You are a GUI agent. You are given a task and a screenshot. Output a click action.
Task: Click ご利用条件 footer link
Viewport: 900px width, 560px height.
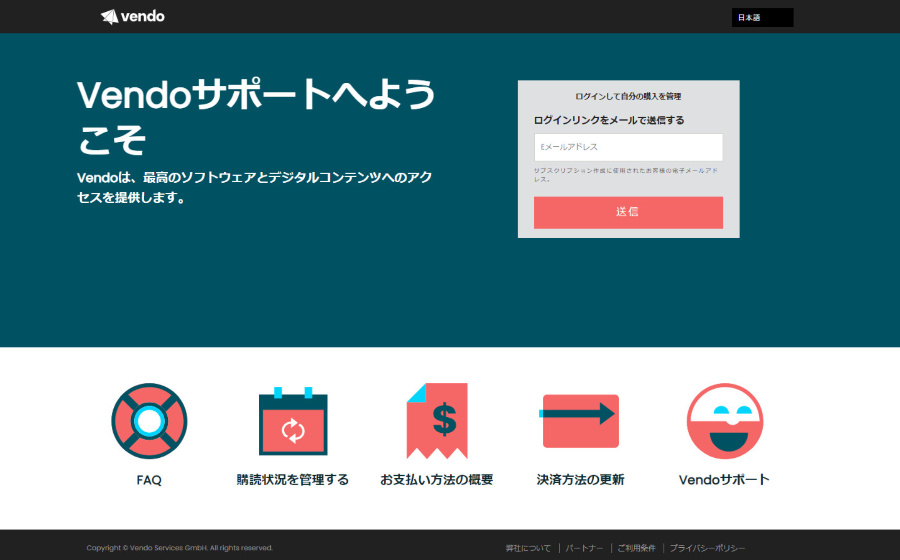click(637, 549)
